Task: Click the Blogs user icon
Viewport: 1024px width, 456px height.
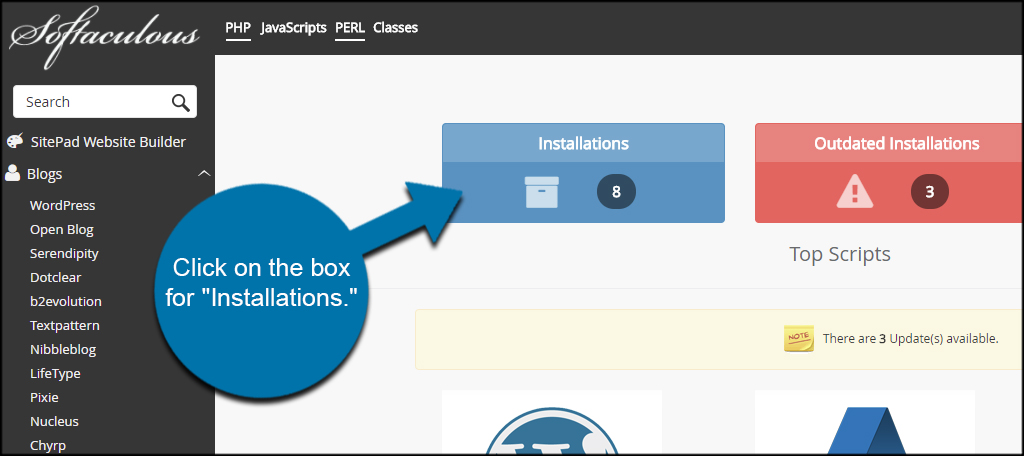Action: tap(12, 173)
